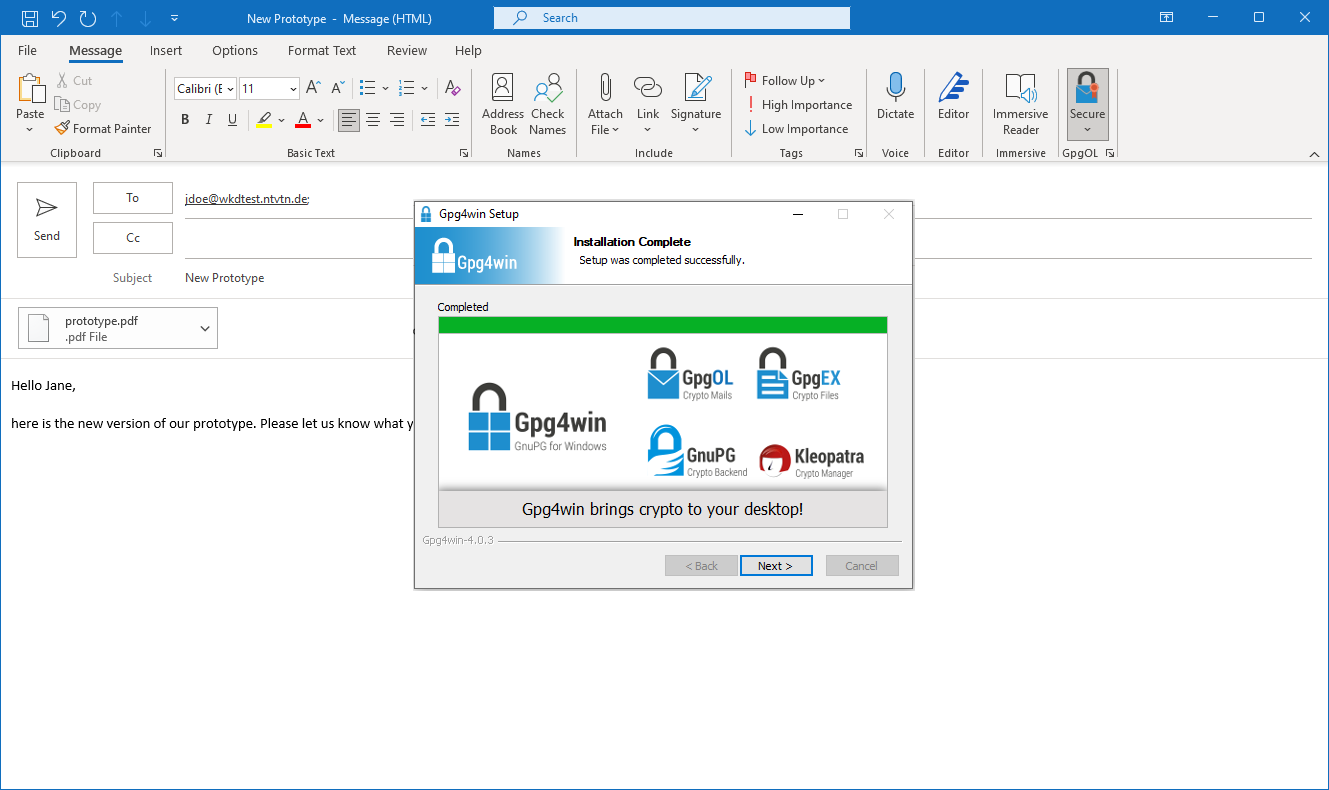
Task: Switch to the Format Text tab
Action: (x=322, y=50)
